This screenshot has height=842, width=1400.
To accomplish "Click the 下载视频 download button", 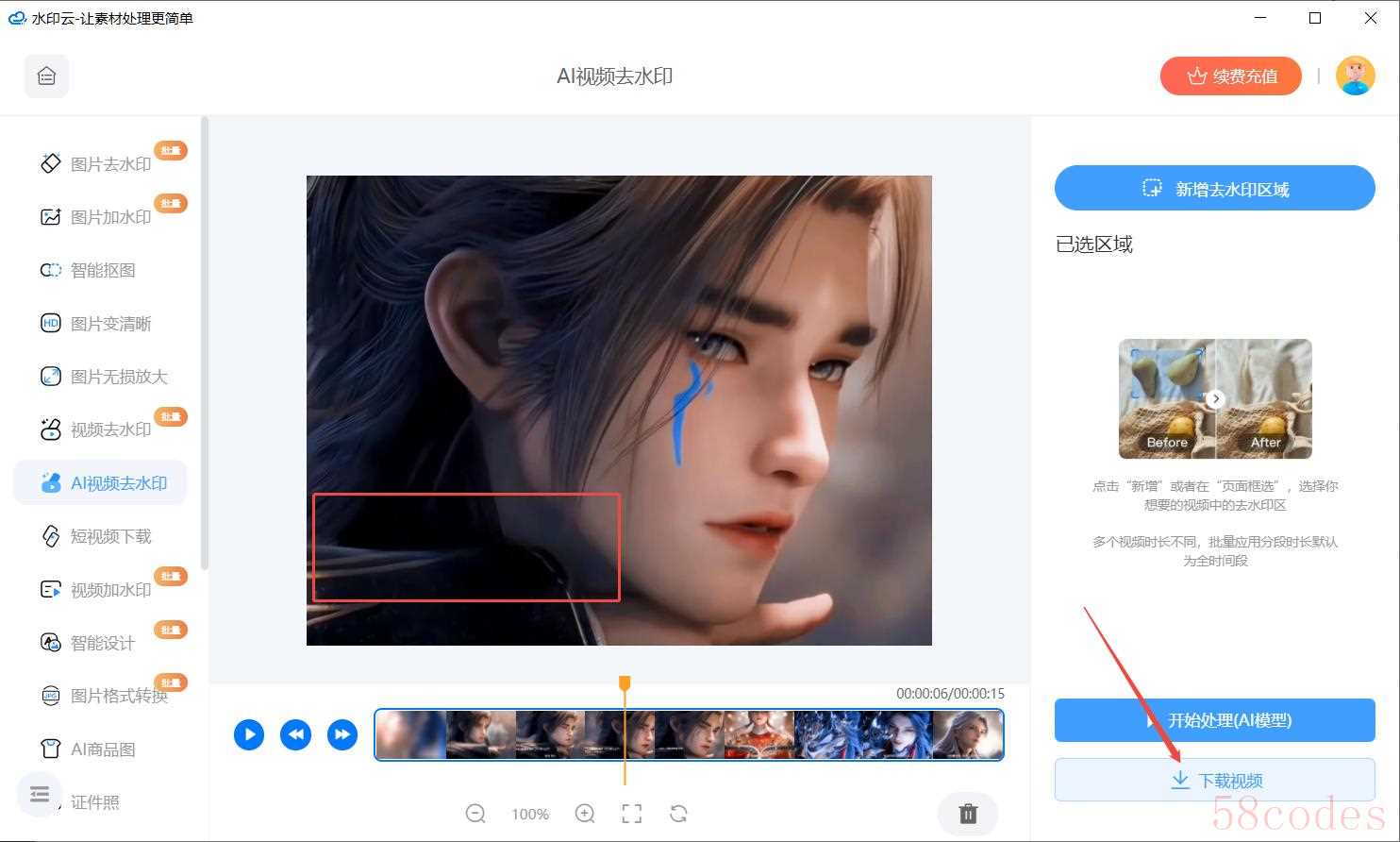I will (x=1215, y=781).
